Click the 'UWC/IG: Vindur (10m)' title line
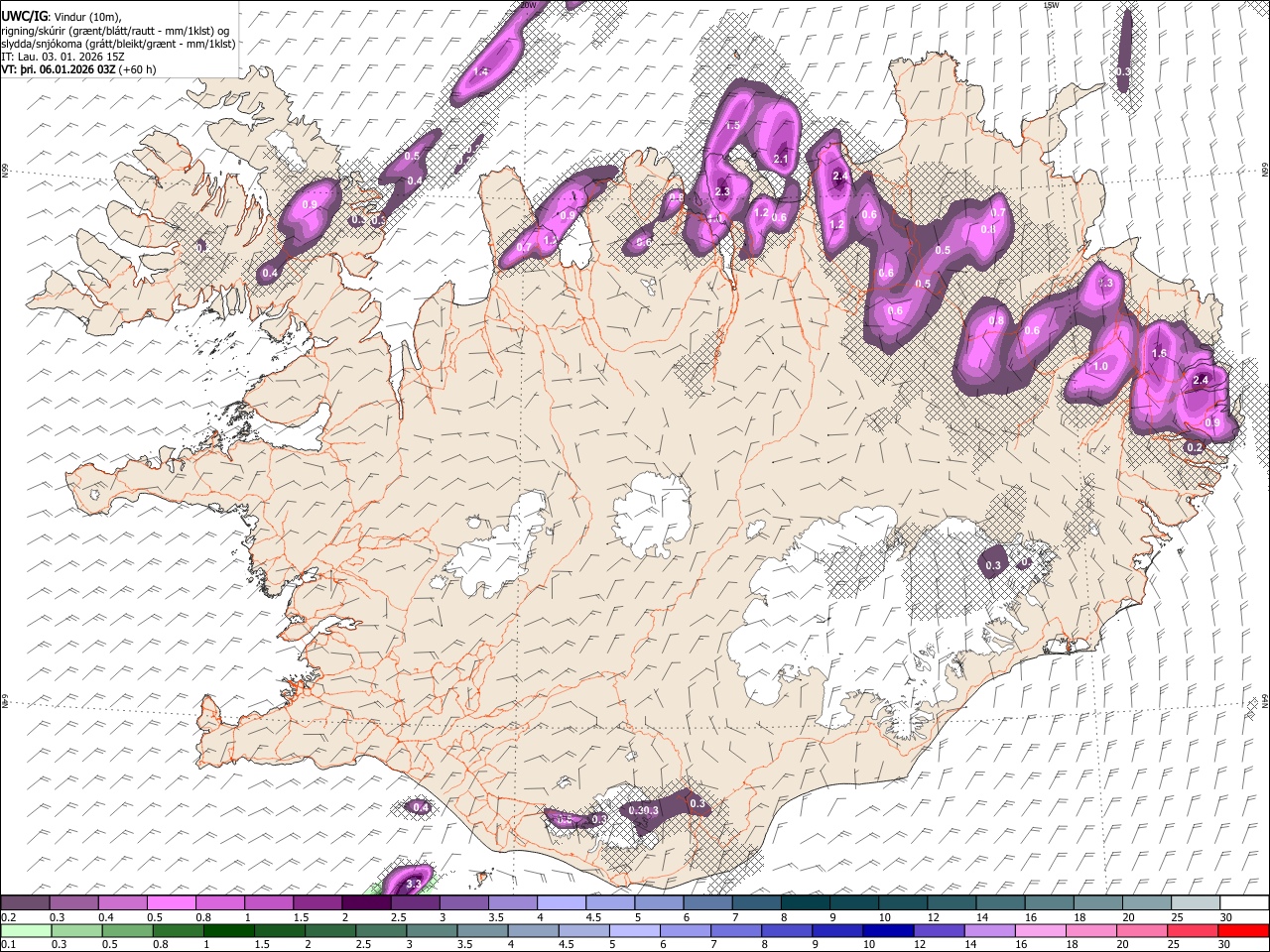 point(62,15)
